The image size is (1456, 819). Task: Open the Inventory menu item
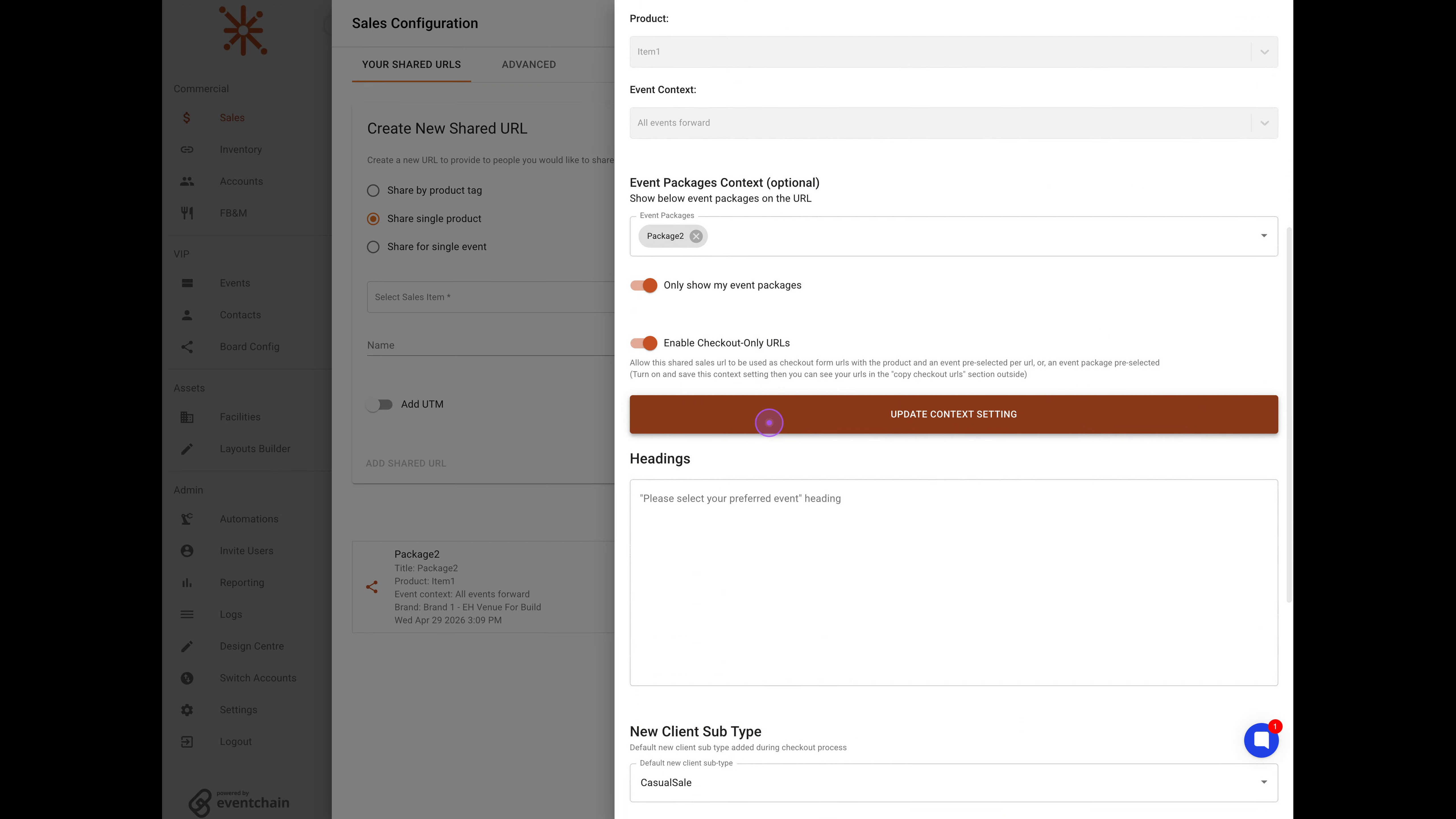(x=241, y=150)
